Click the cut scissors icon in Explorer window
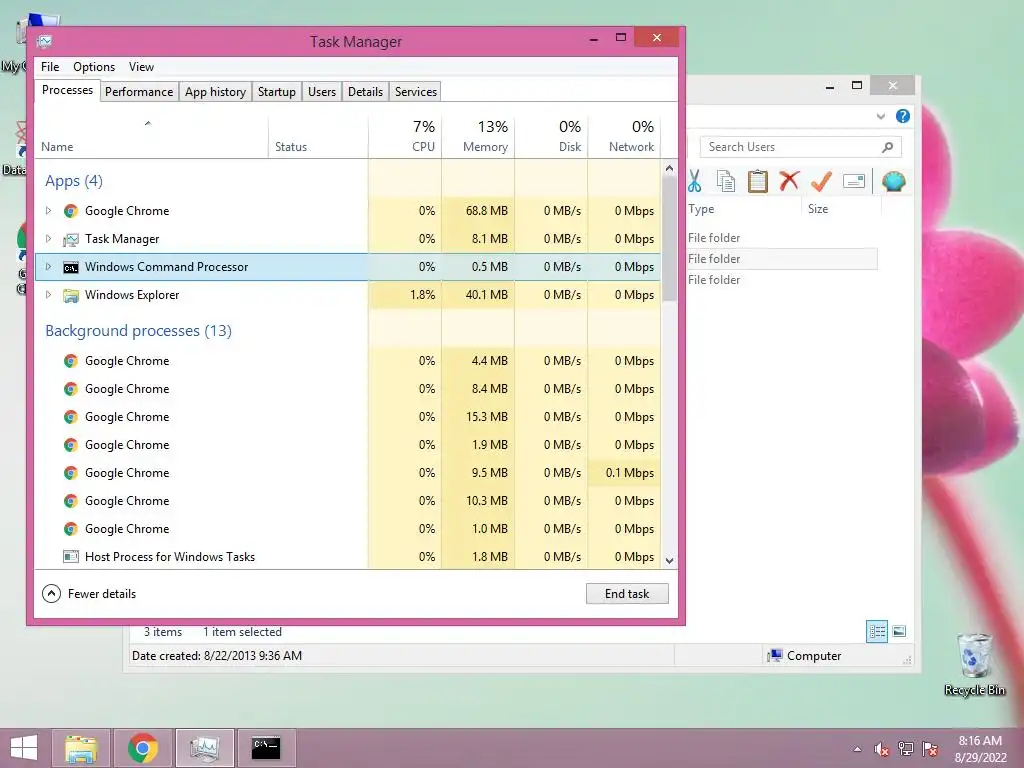The height and width of the screenshot is (768, 1024). pyautogui.click(x=695, y=181)
